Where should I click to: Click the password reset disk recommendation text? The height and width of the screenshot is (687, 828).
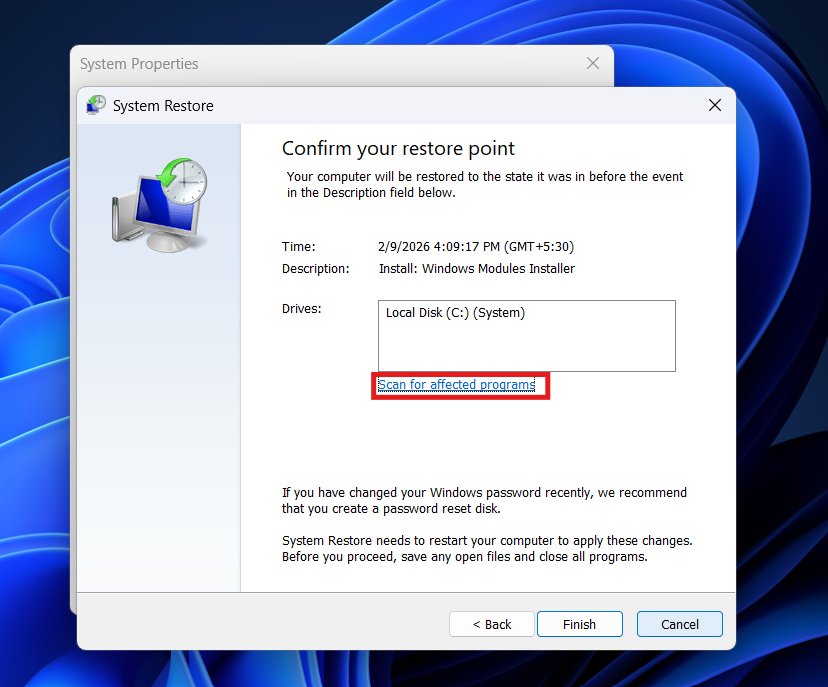click(x=484, y=501)
